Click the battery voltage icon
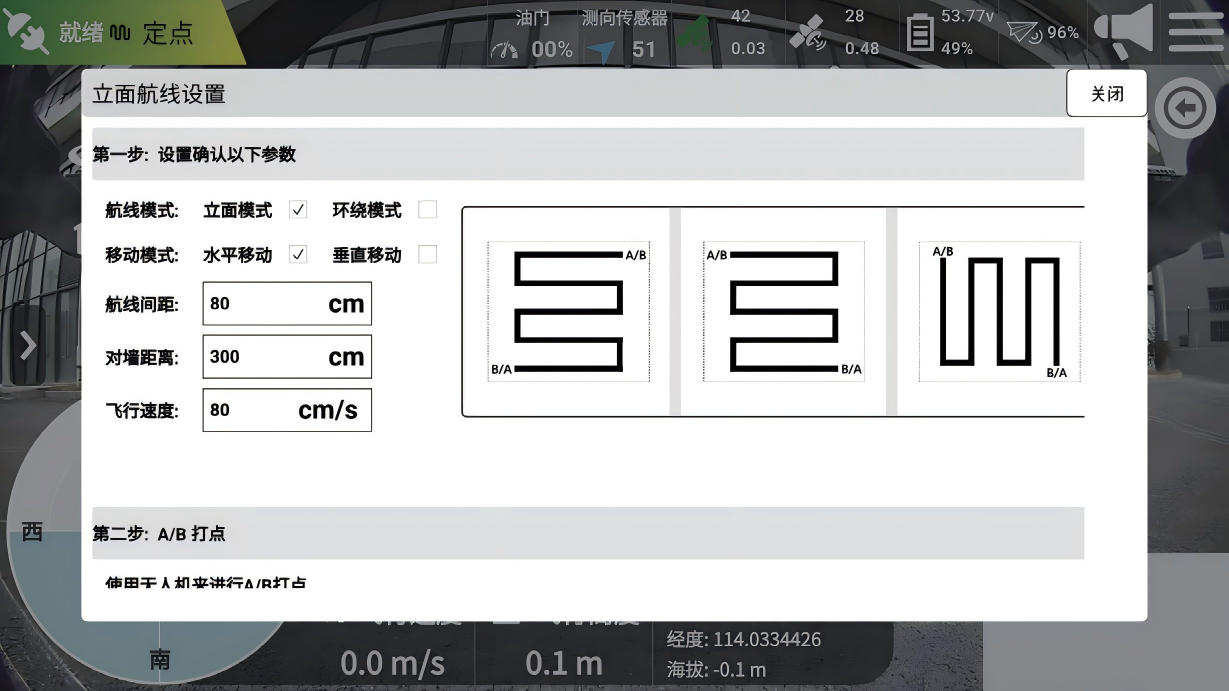Image resolution: width=1229 pixels, height=691 pixels. (x=920, y=34)
